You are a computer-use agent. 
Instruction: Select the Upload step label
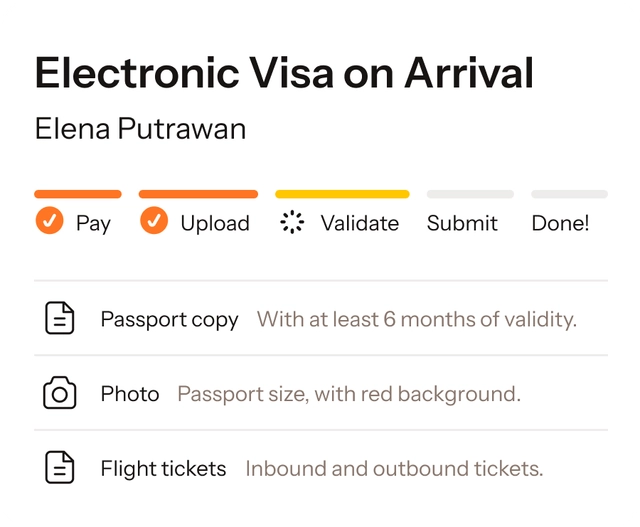pyautogui.click(x=215, y=223)
